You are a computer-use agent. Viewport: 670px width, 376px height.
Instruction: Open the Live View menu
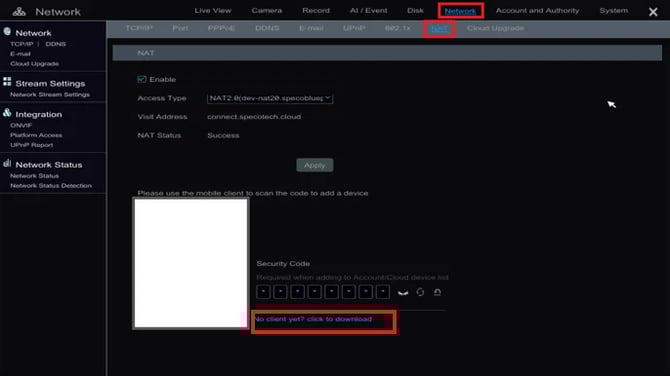tap(213, 10)
